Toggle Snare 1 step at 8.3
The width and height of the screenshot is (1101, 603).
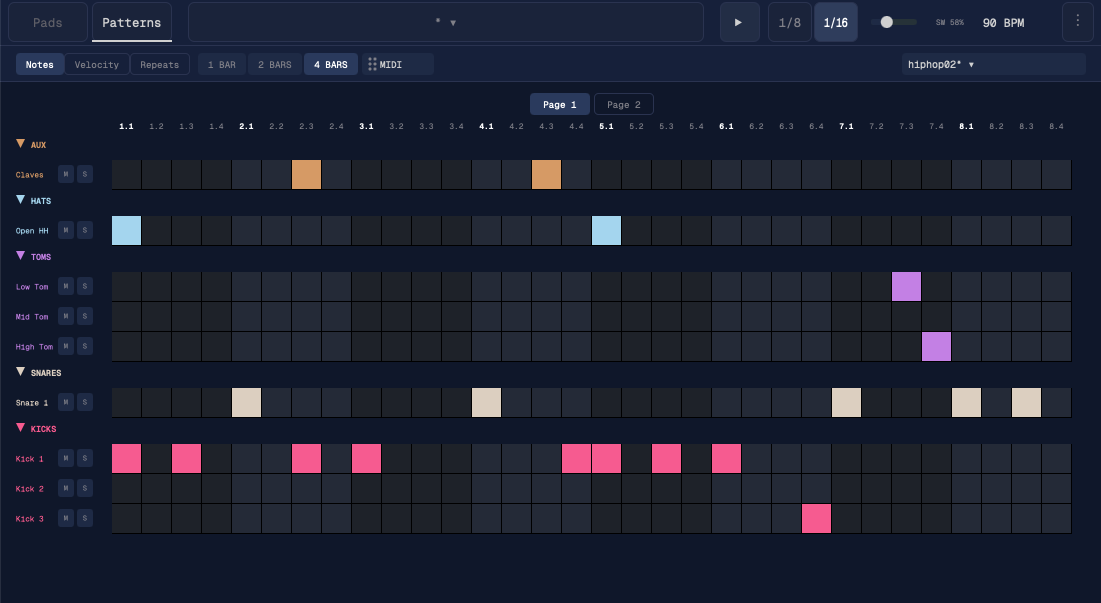click(x=1027, y=403)
